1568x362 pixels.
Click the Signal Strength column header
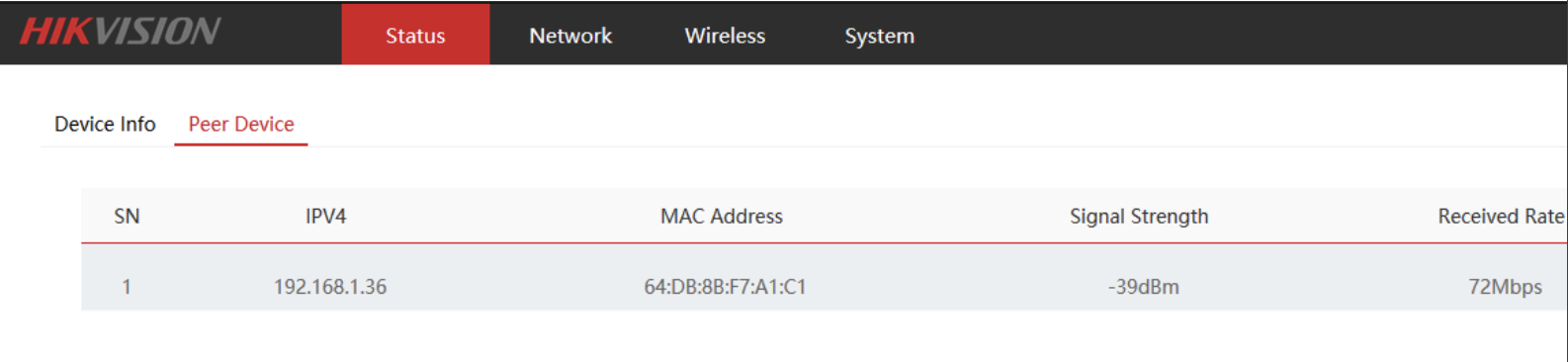pyautogui.click(x=1139, y=216)
